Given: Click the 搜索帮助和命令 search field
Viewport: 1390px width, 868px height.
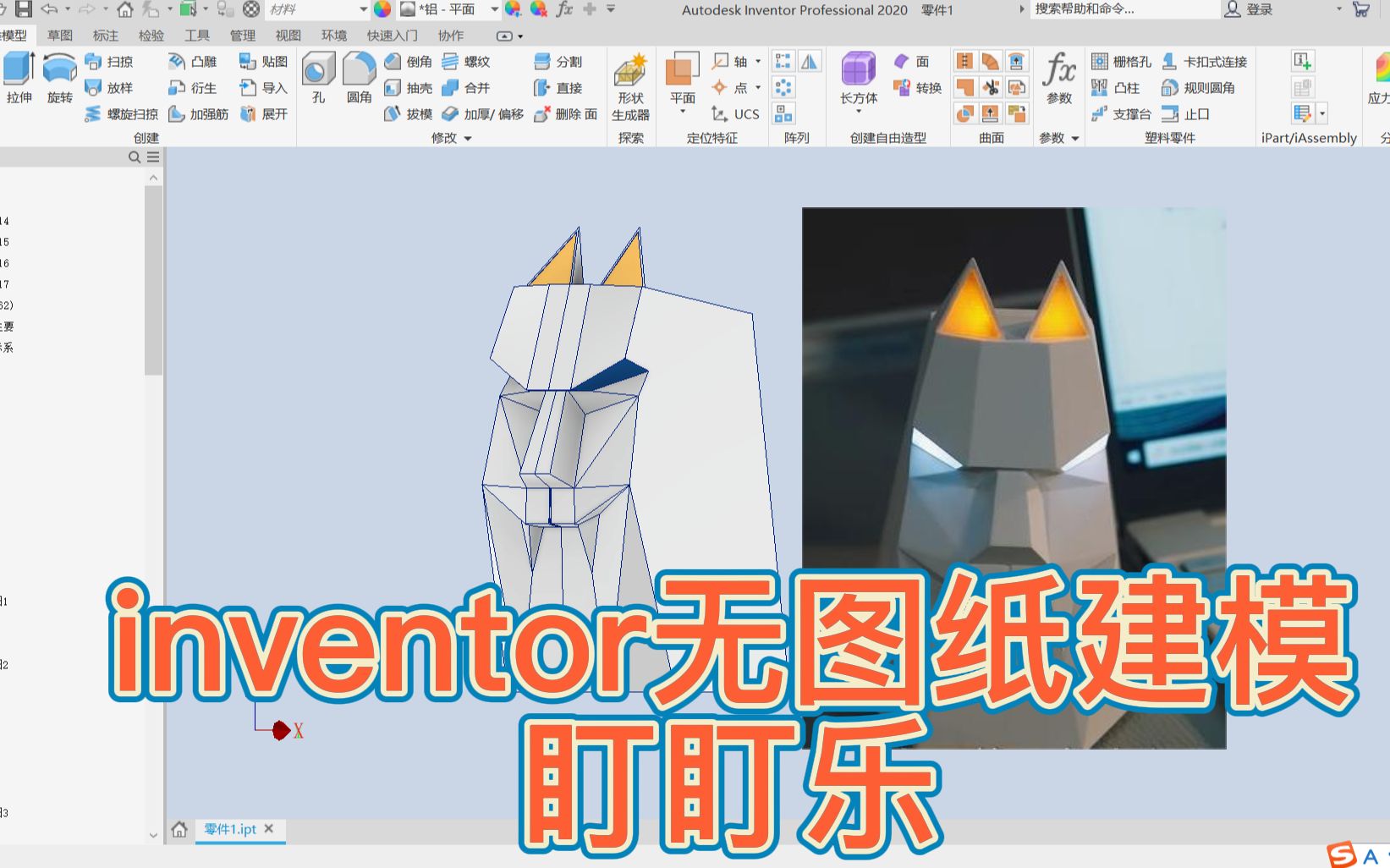Looking at the screenshot, I should [1124, 9].
